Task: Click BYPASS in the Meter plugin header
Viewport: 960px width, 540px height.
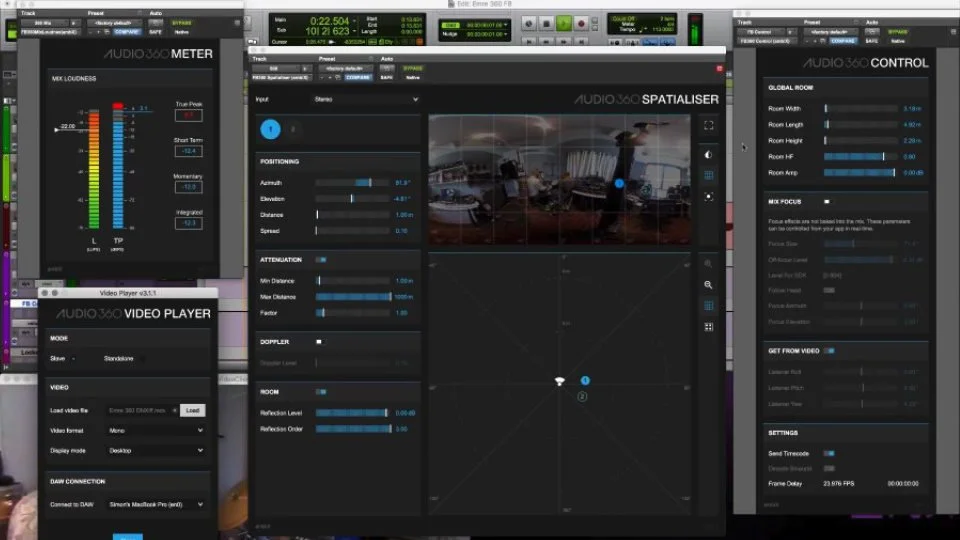Action: [181, 23]
